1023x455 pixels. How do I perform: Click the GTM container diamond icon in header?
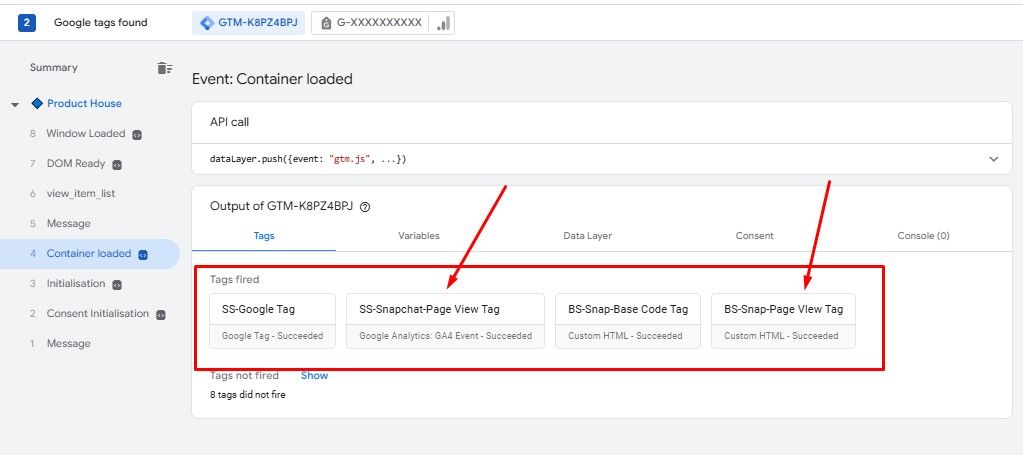click(x=207, y=23)
